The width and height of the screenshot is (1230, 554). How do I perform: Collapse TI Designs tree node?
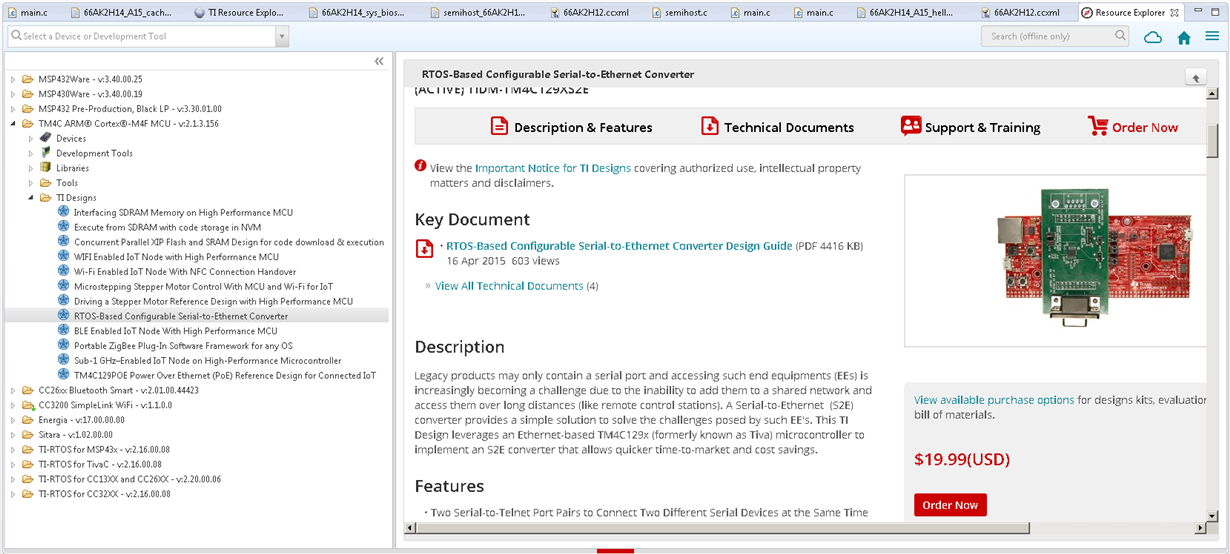coord(31,198)
